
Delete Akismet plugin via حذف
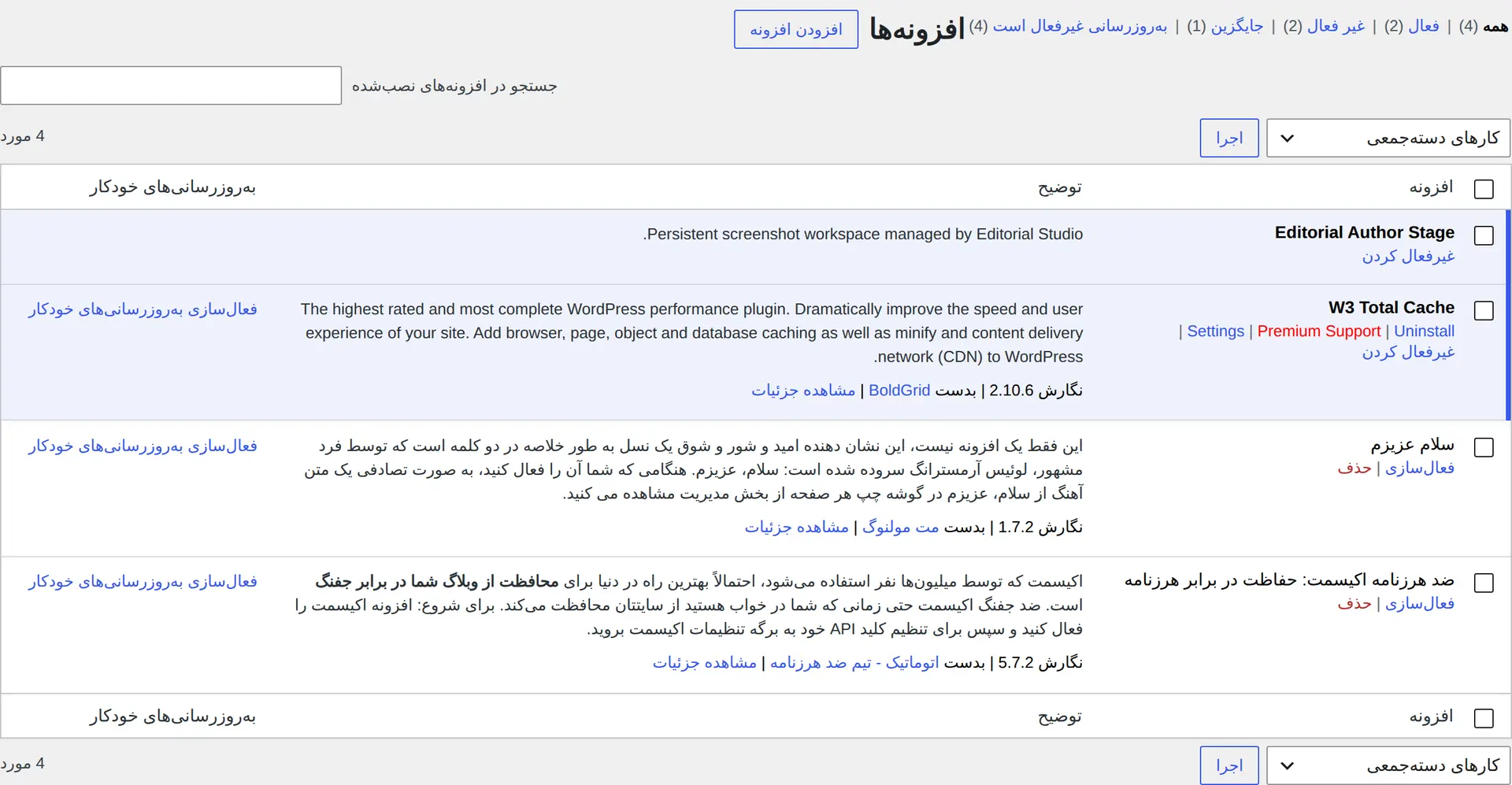(1354, 603)
